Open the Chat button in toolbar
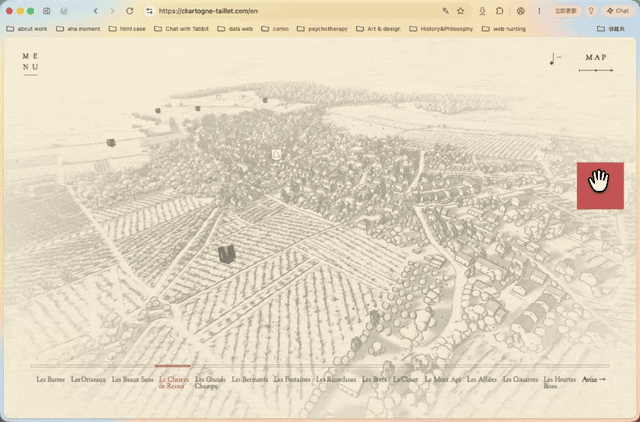 pos(617,11)
